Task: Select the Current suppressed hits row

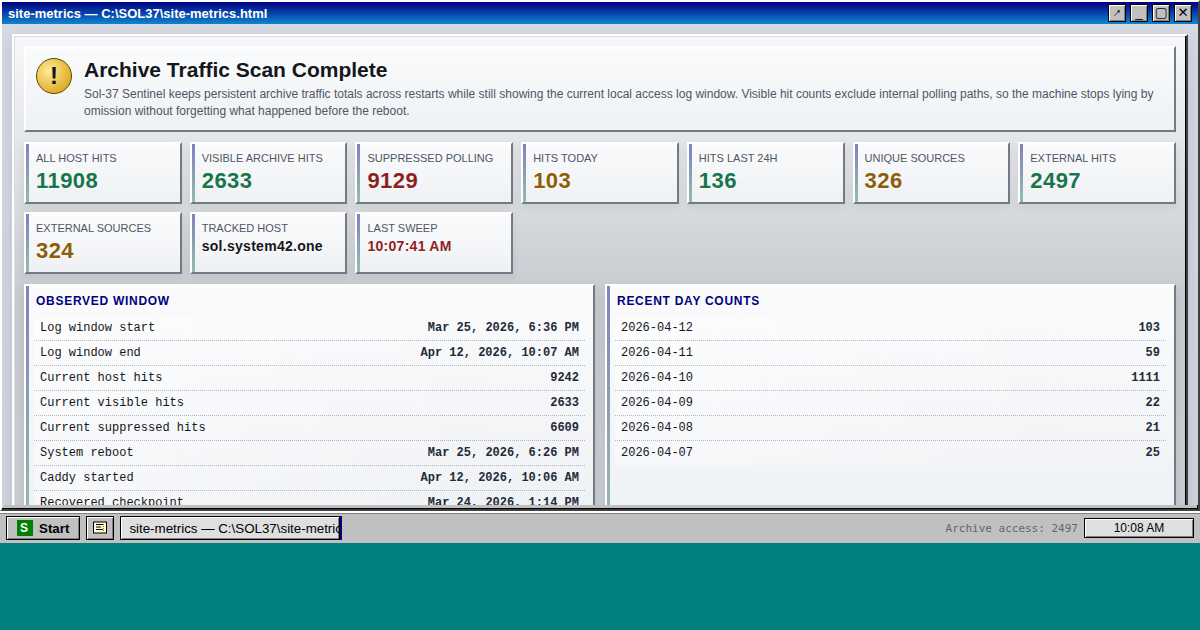Action: coord(309,428)
